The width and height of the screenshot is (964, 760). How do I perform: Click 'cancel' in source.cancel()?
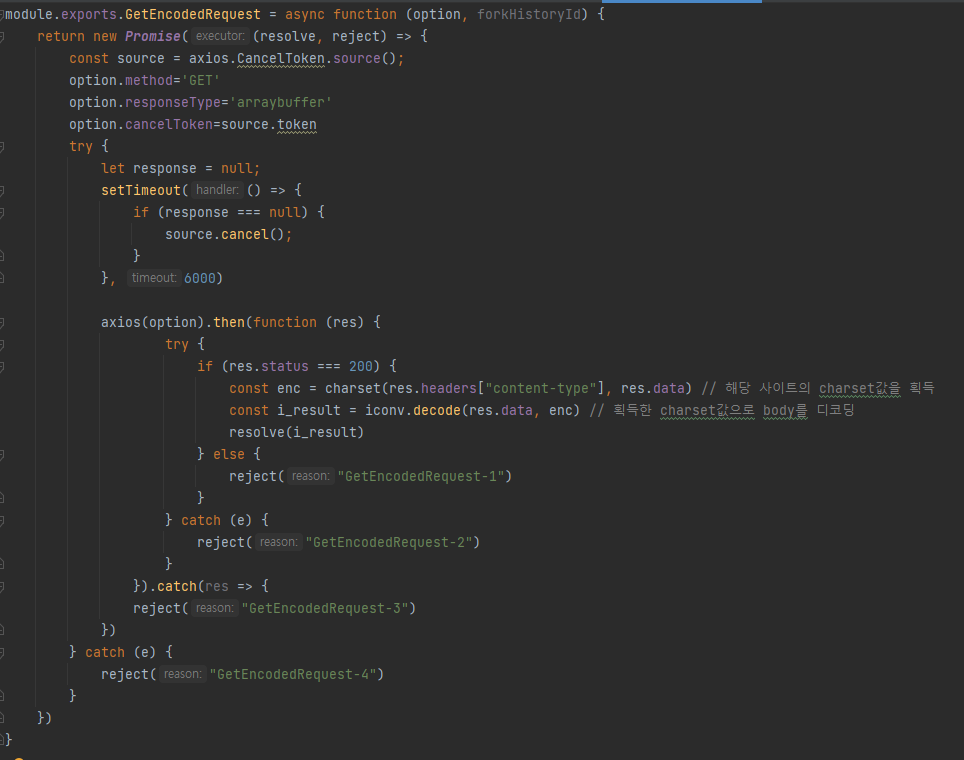tap(245, 234)
